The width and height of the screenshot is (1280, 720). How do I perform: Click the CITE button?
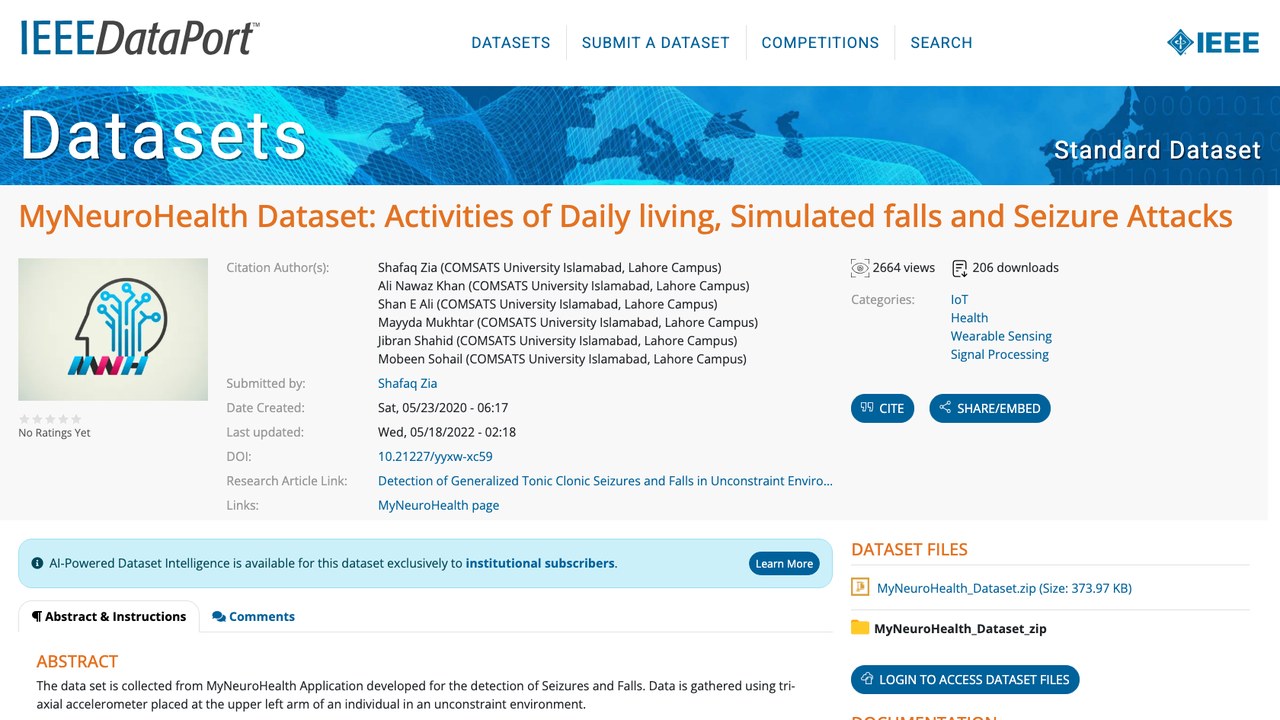[x=882, y=408]
